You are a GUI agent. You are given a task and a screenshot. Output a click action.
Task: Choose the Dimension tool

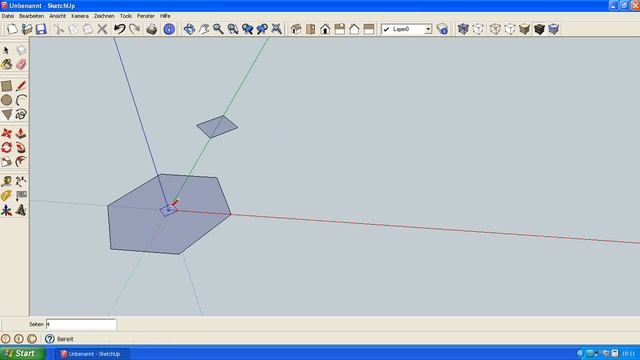[x=21, y=182]
